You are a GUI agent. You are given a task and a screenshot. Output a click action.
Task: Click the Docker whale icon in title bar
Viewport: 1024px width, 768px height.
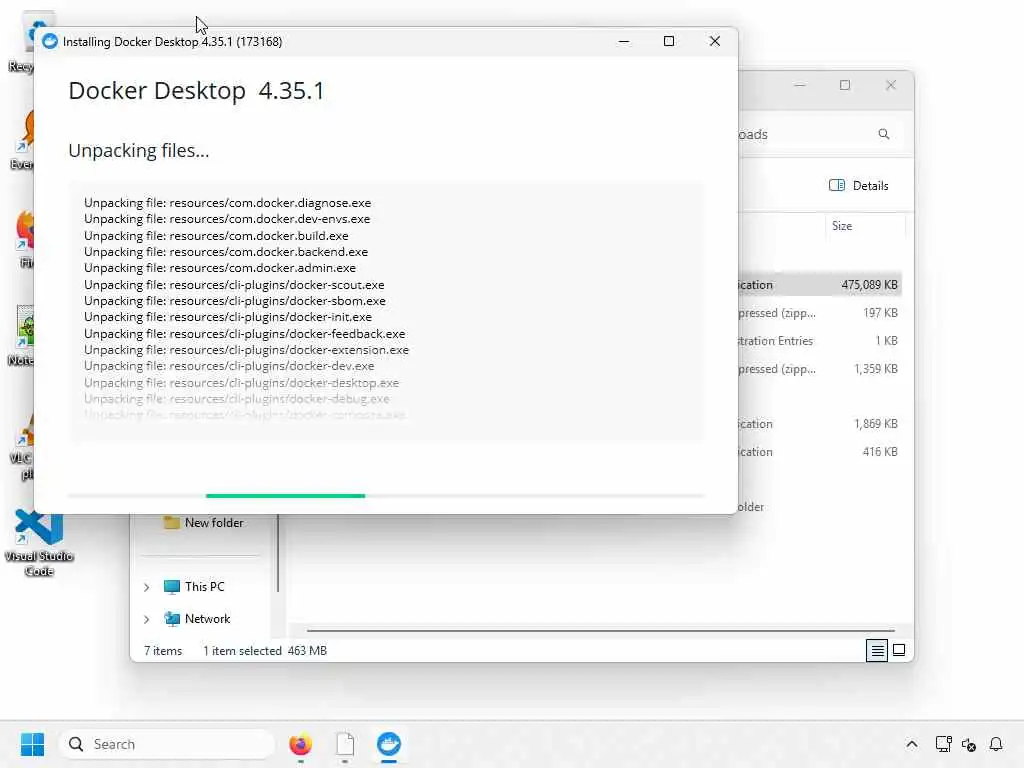click(50, 42)
